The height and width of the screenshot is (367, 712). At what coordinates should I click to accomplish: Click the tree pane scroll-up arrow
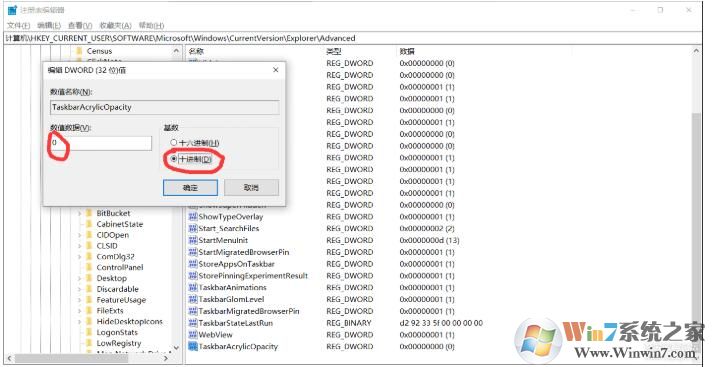click(x=176, y=51)
